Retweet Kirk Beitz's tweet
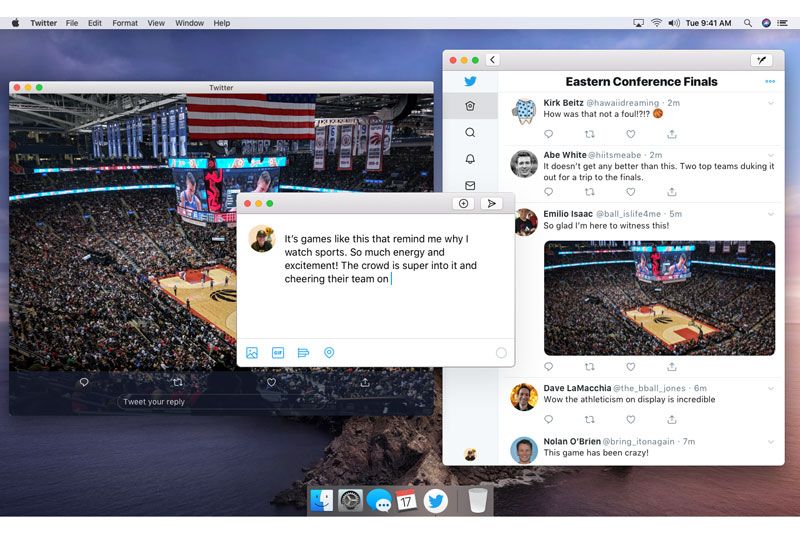800x533 pixels. click(x=589, y=134)
